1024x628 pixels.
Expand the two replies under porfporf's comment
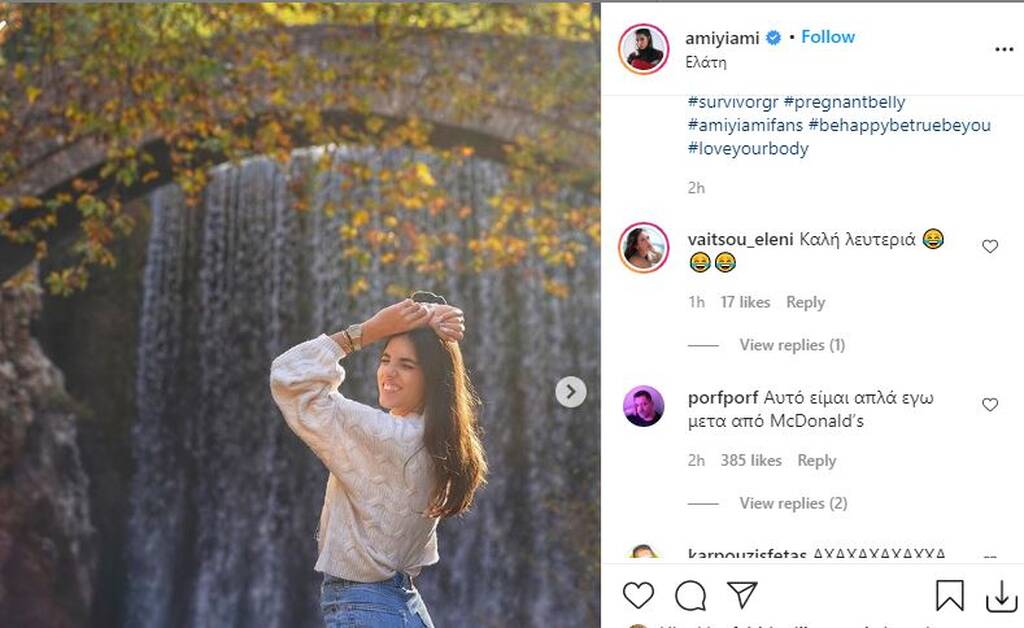[792, 503]
